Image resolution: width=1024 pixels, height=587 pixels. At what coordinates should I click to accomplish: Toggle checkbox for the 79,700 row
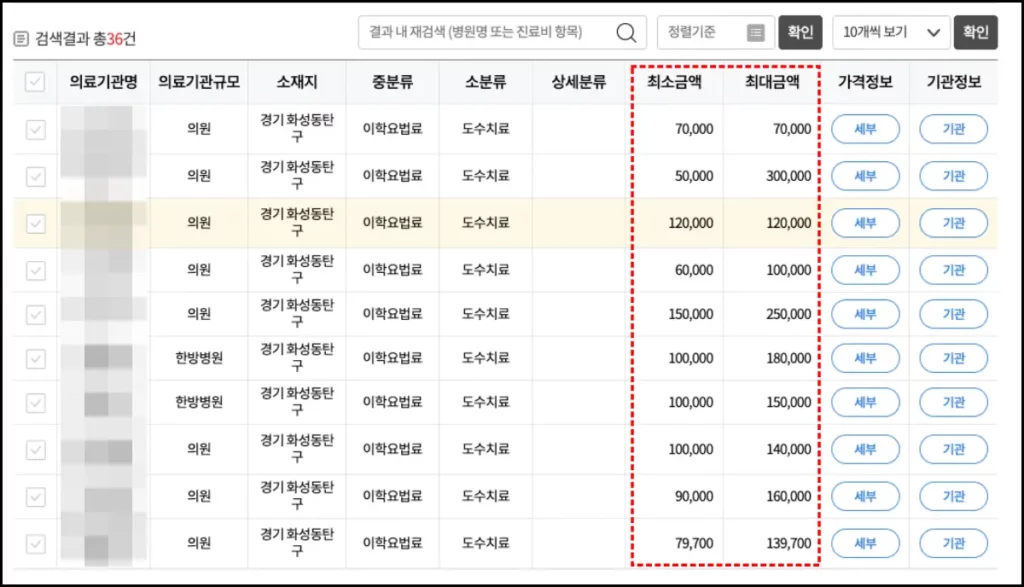pyautogui.click(x=35, y=544)
